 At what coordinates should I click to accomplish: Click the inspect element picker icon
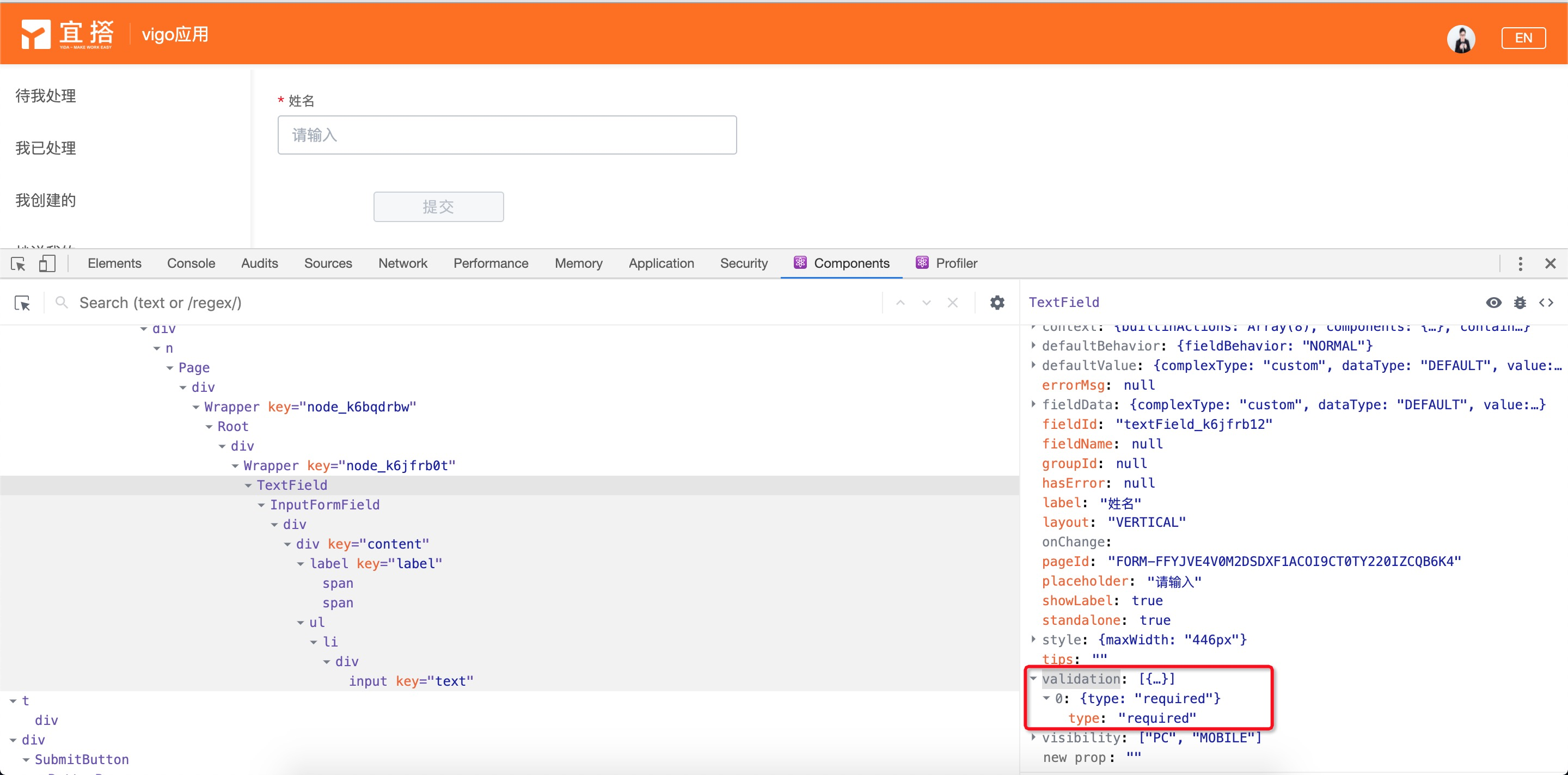click(x=19, y=263)
